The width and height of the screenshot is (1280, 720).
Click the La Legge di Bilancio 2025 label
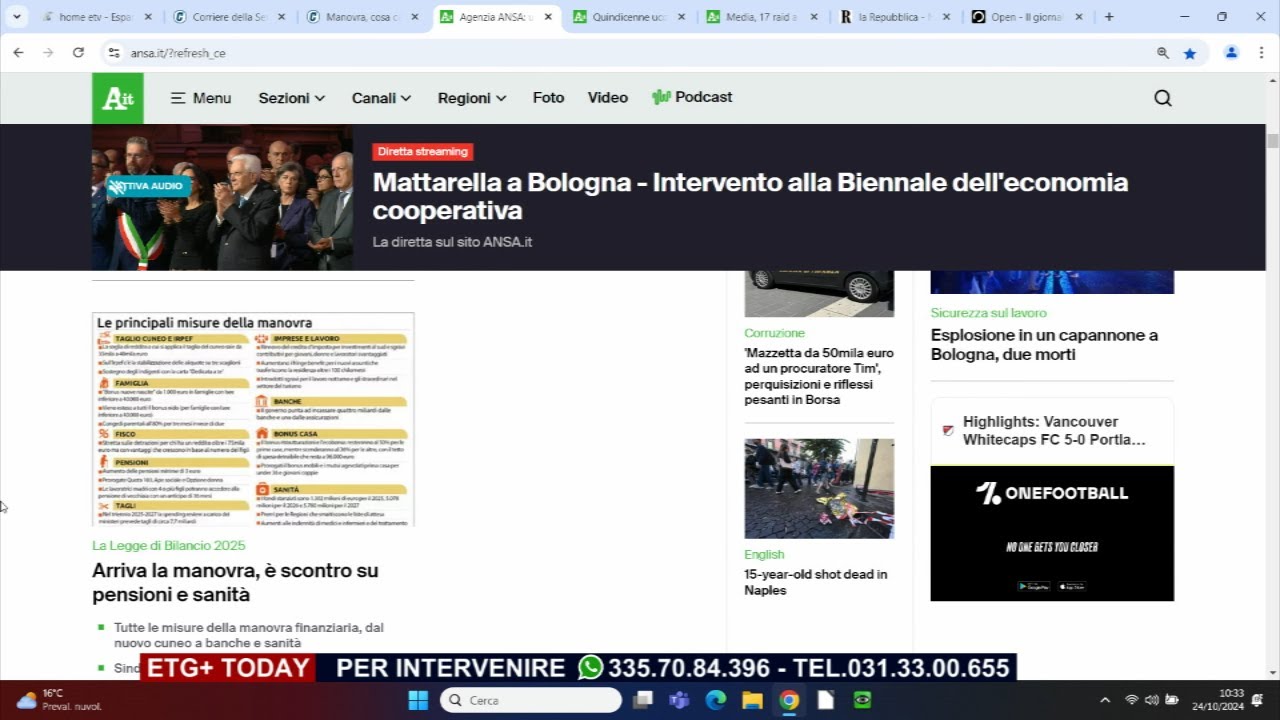click(x=168, y=545)
